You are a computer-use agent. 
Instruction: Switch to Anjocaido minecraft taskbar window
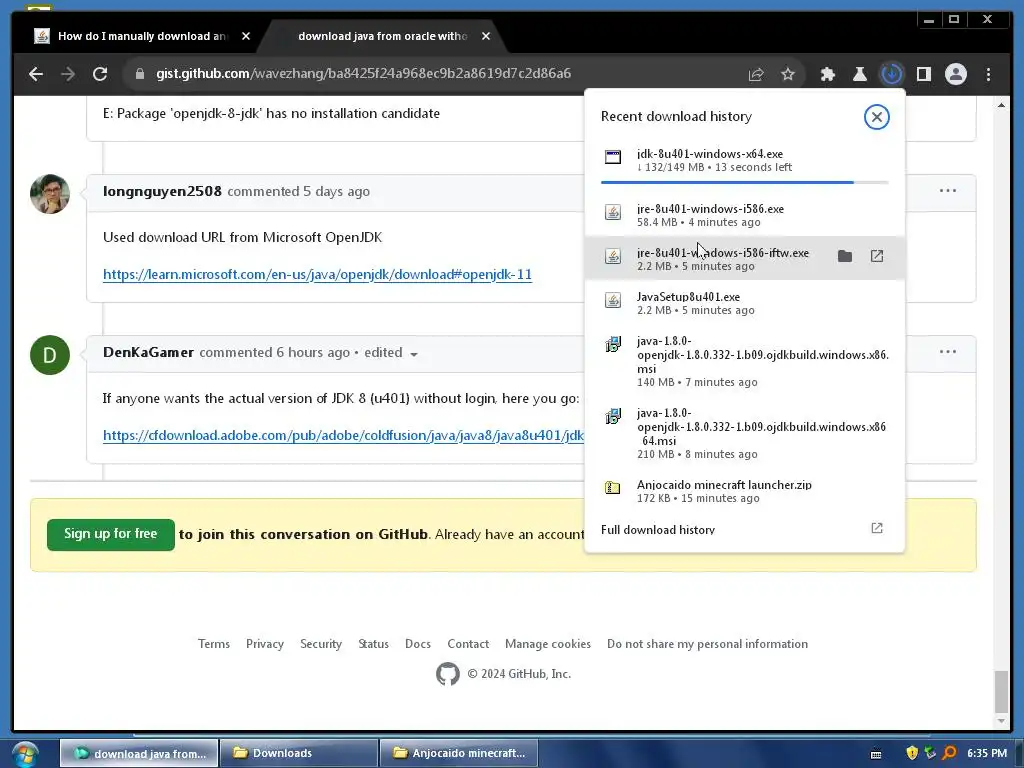[458, 754]
